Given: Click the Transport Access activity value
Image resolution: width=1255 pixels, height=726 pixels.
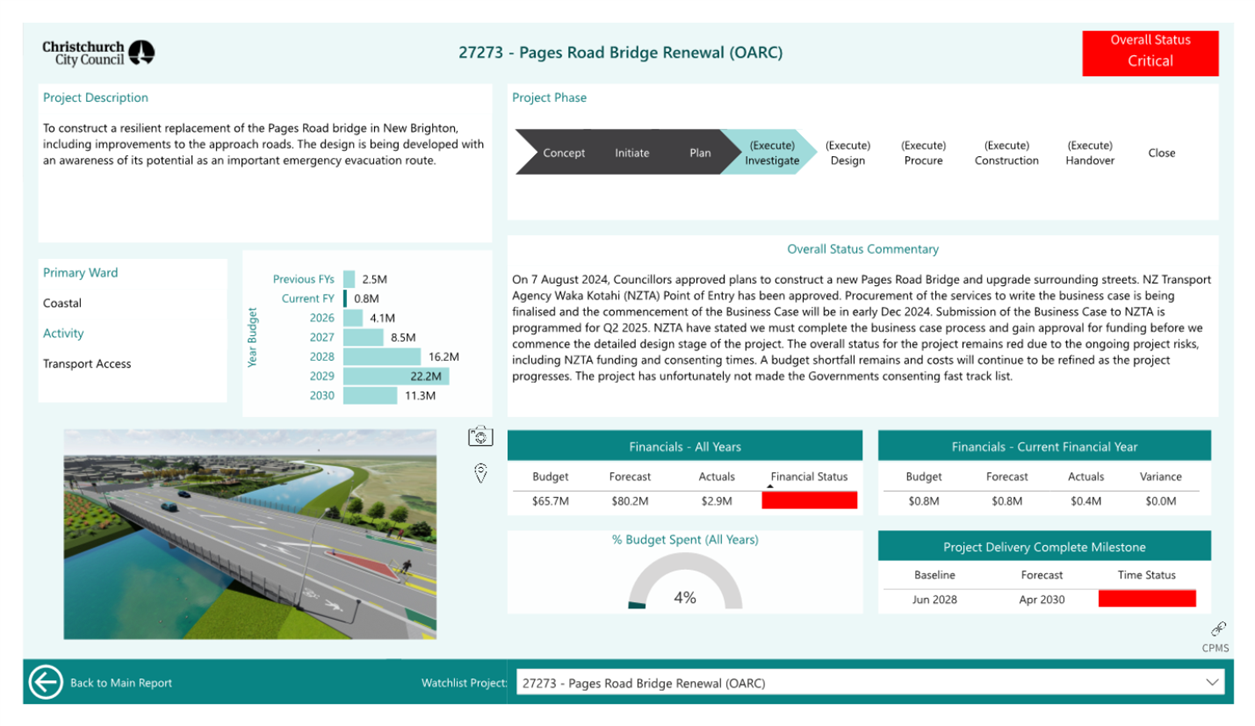Looking at the screenshot, I should coord(87,364).
